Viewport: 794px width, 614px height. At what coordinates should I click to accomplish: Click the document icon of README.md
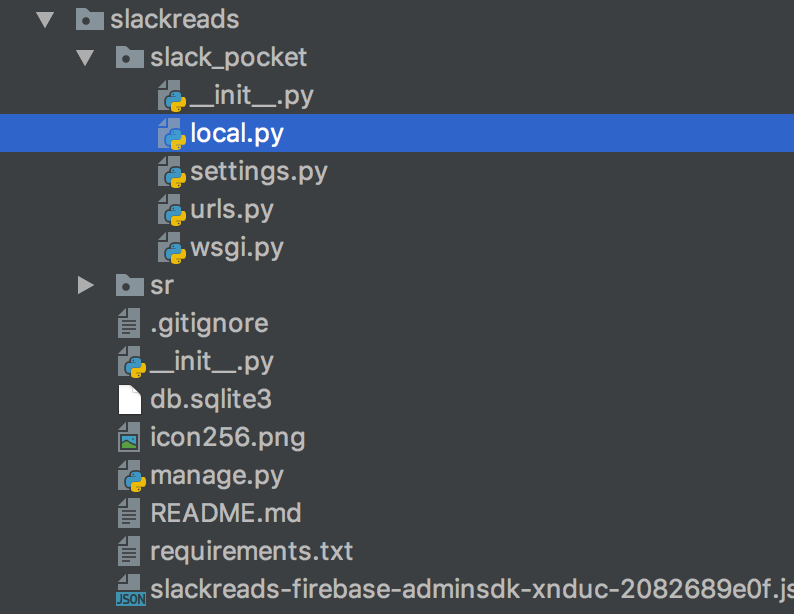[129, 513]
